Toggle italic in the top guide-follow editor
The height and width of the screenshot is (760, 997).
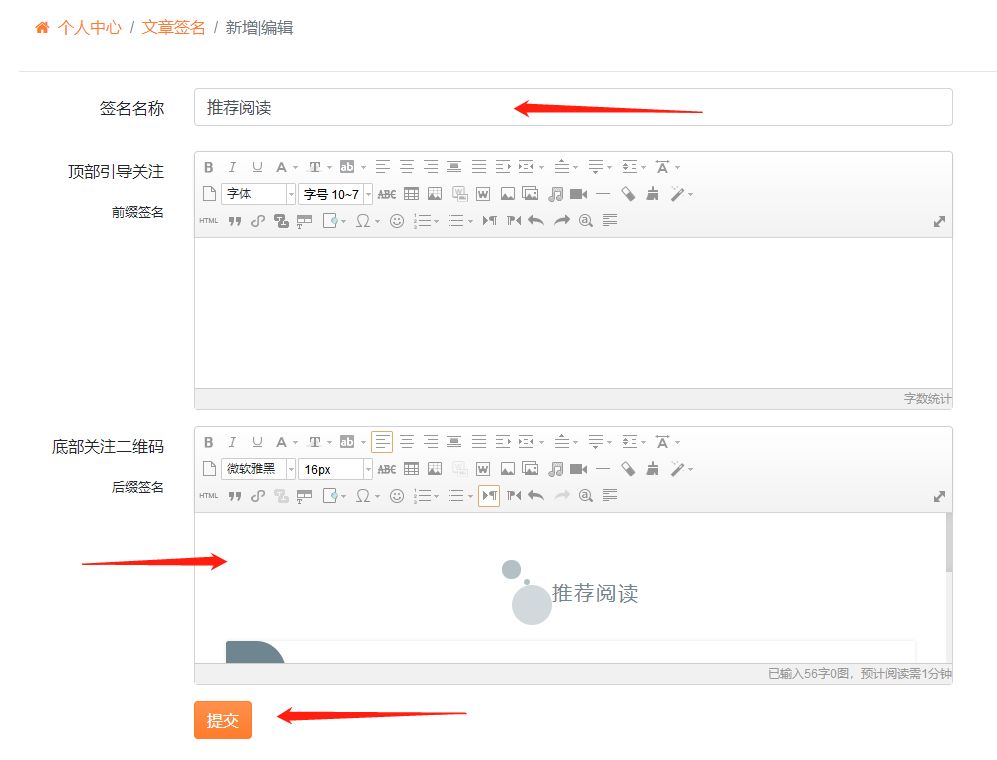point(233,167)
